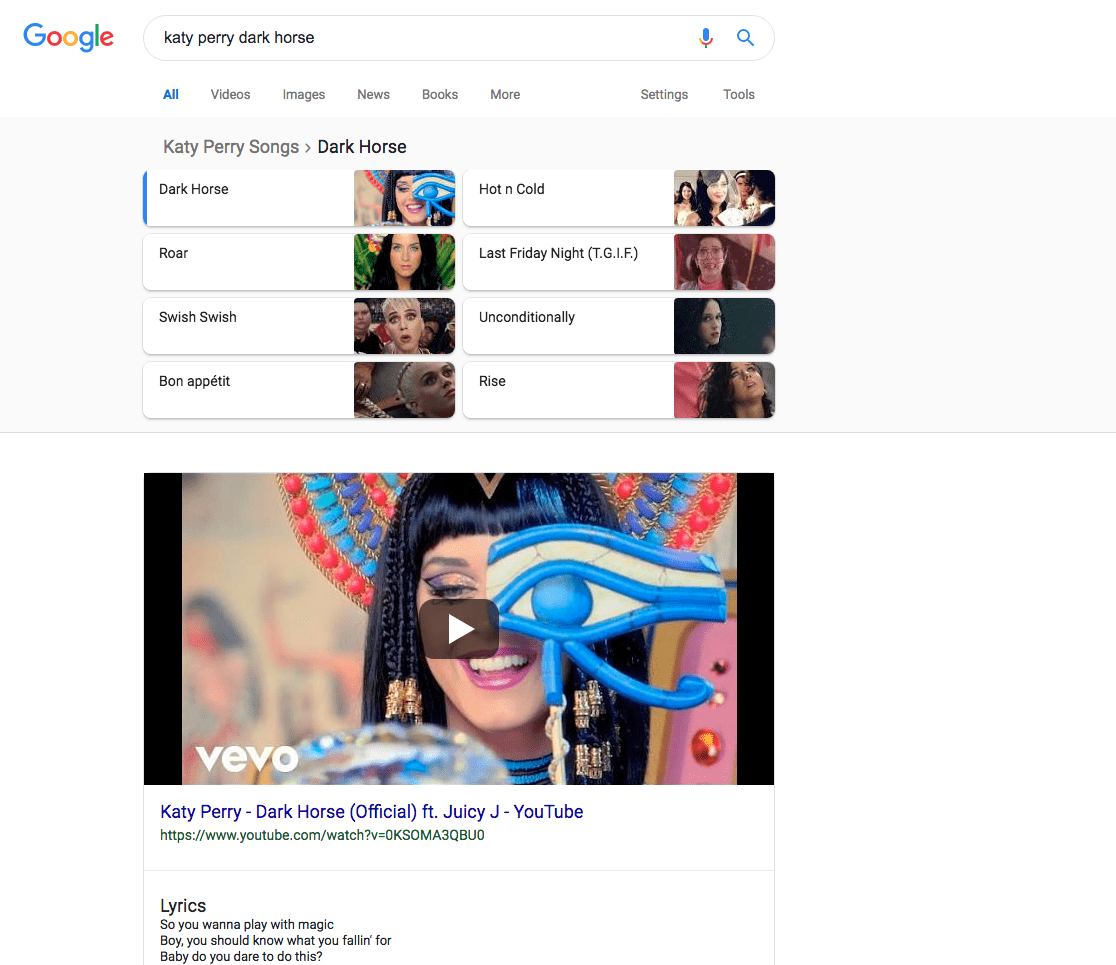Open search Tools

tap(739, 95)
